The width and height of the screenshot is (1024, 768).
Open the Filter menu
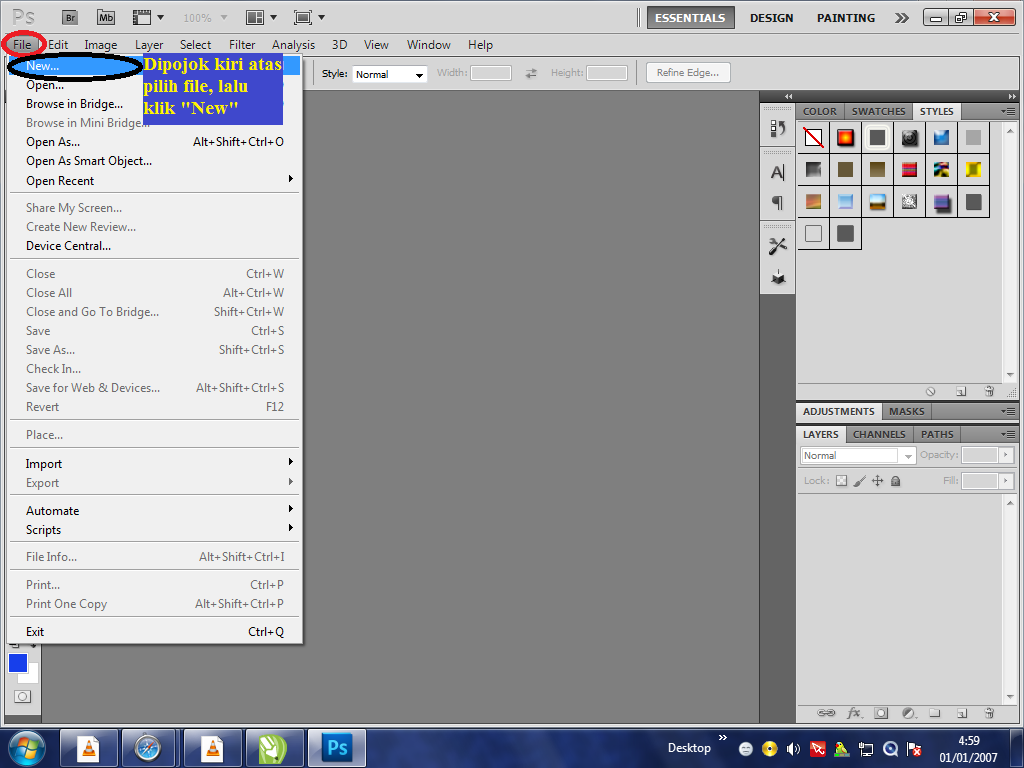point(242,44)
